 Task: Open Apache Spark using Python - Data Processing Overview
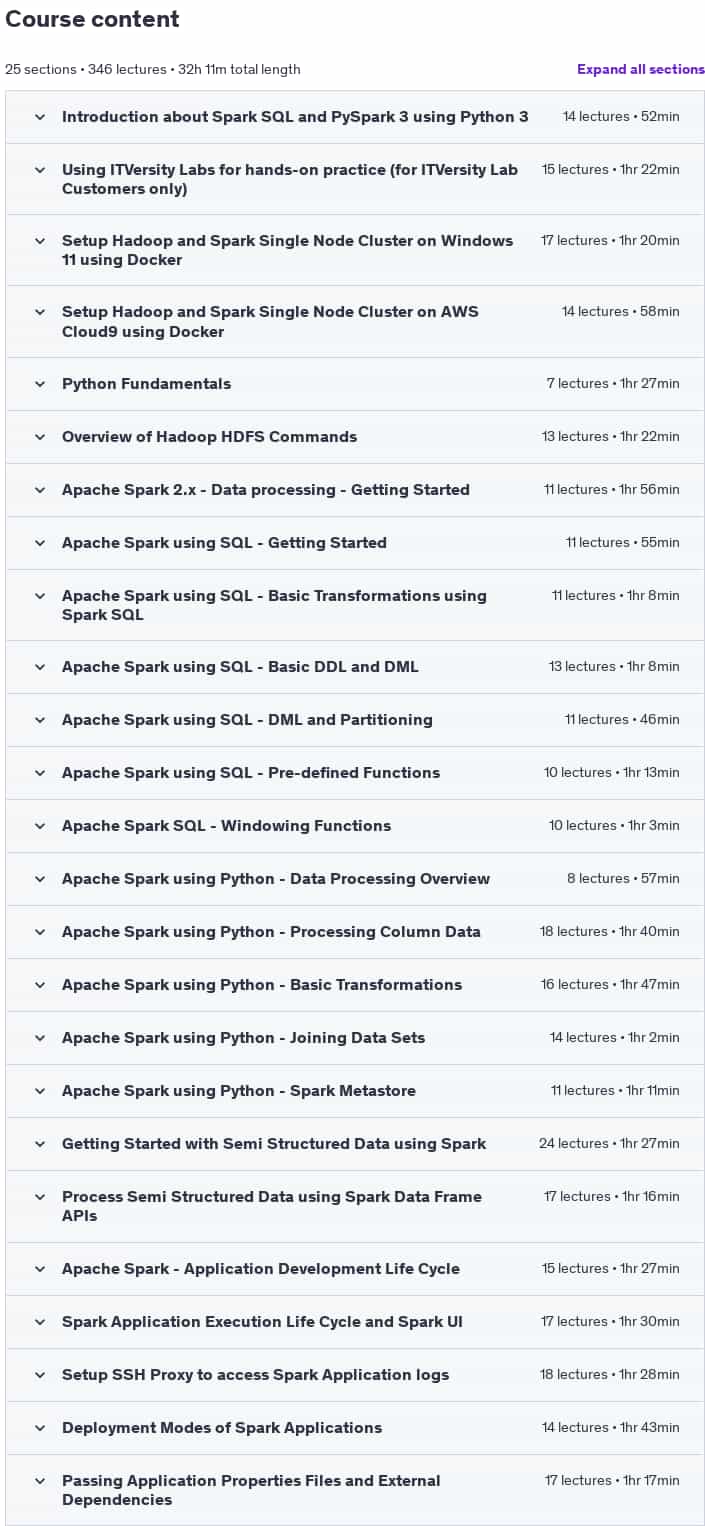pos(276,879)
